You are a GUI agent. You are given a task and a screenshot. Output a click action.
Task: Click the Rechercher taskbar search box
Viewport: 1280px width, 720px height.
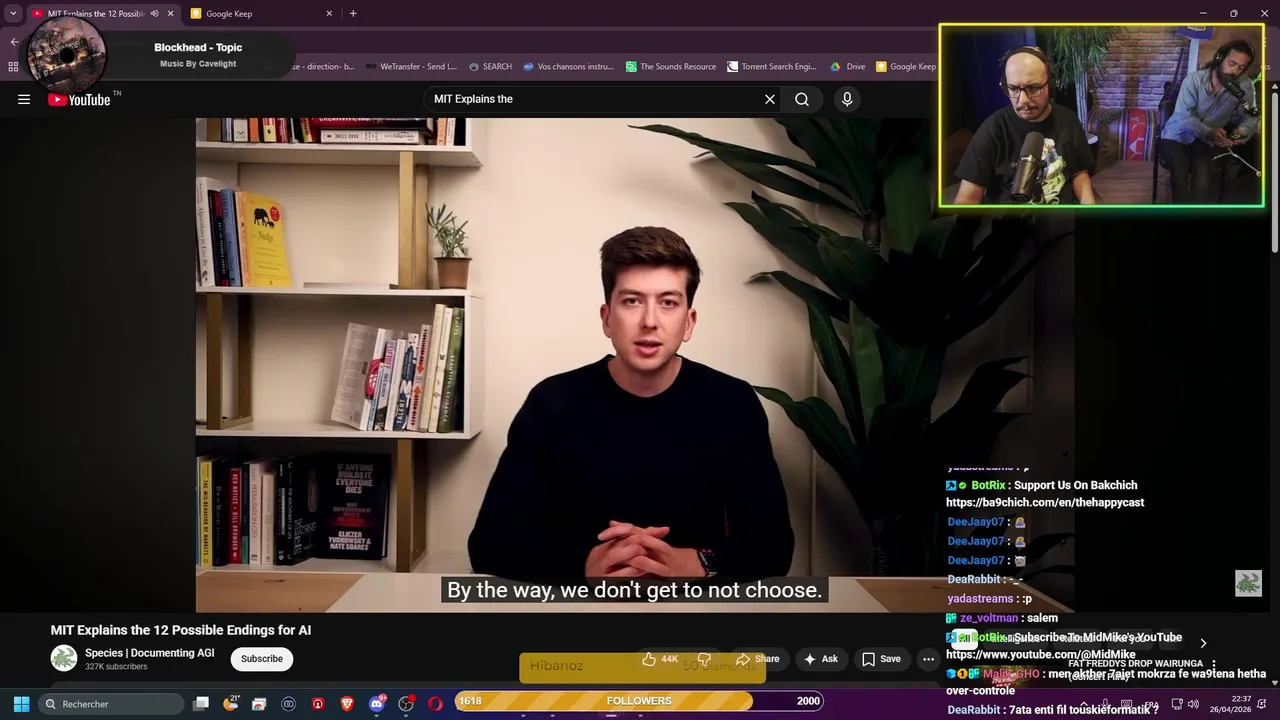point(110,704)
